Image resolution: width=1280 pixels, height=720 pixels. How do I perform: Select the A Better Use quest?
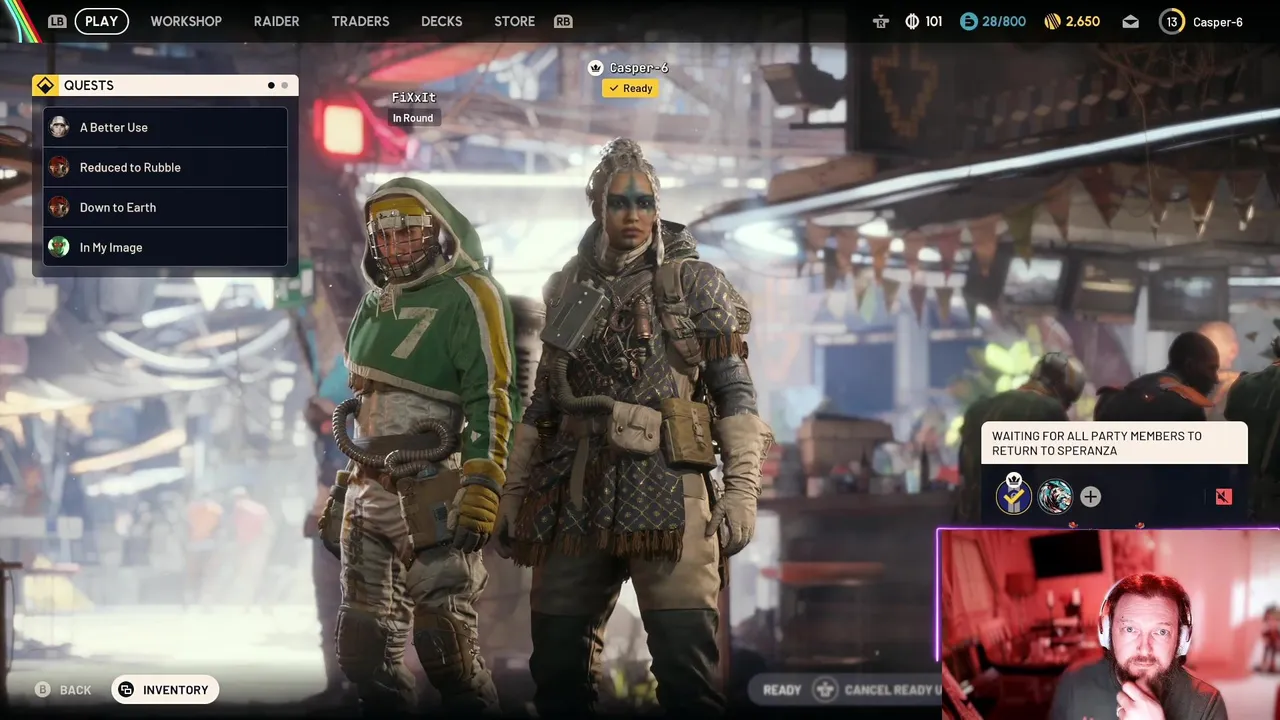[165, 127]
